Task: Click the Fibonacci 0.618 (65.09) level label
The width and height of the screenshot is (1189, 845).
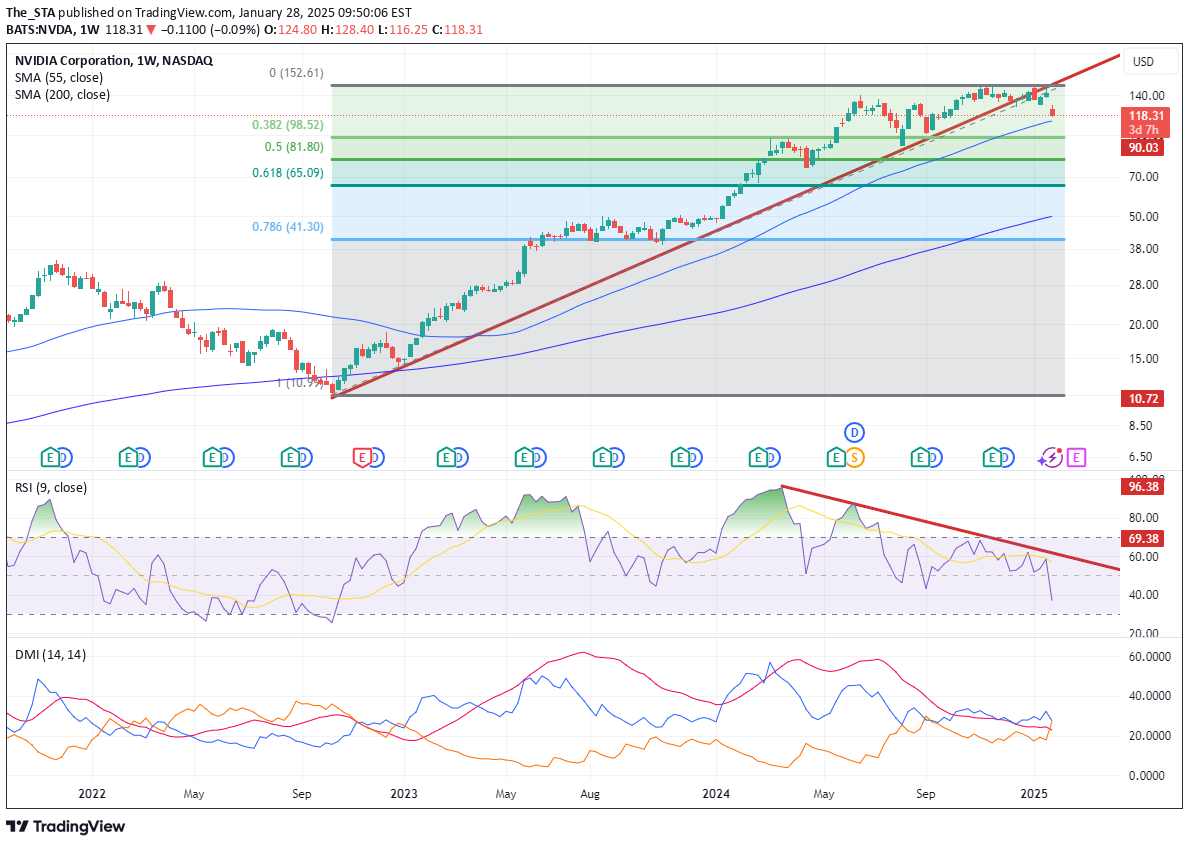Action: click(288, 173)
